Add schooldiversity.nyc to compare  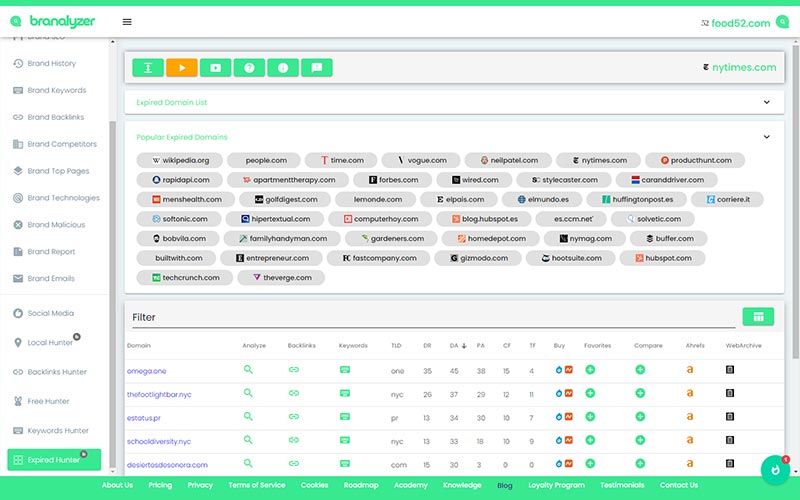tap(640, 440)
